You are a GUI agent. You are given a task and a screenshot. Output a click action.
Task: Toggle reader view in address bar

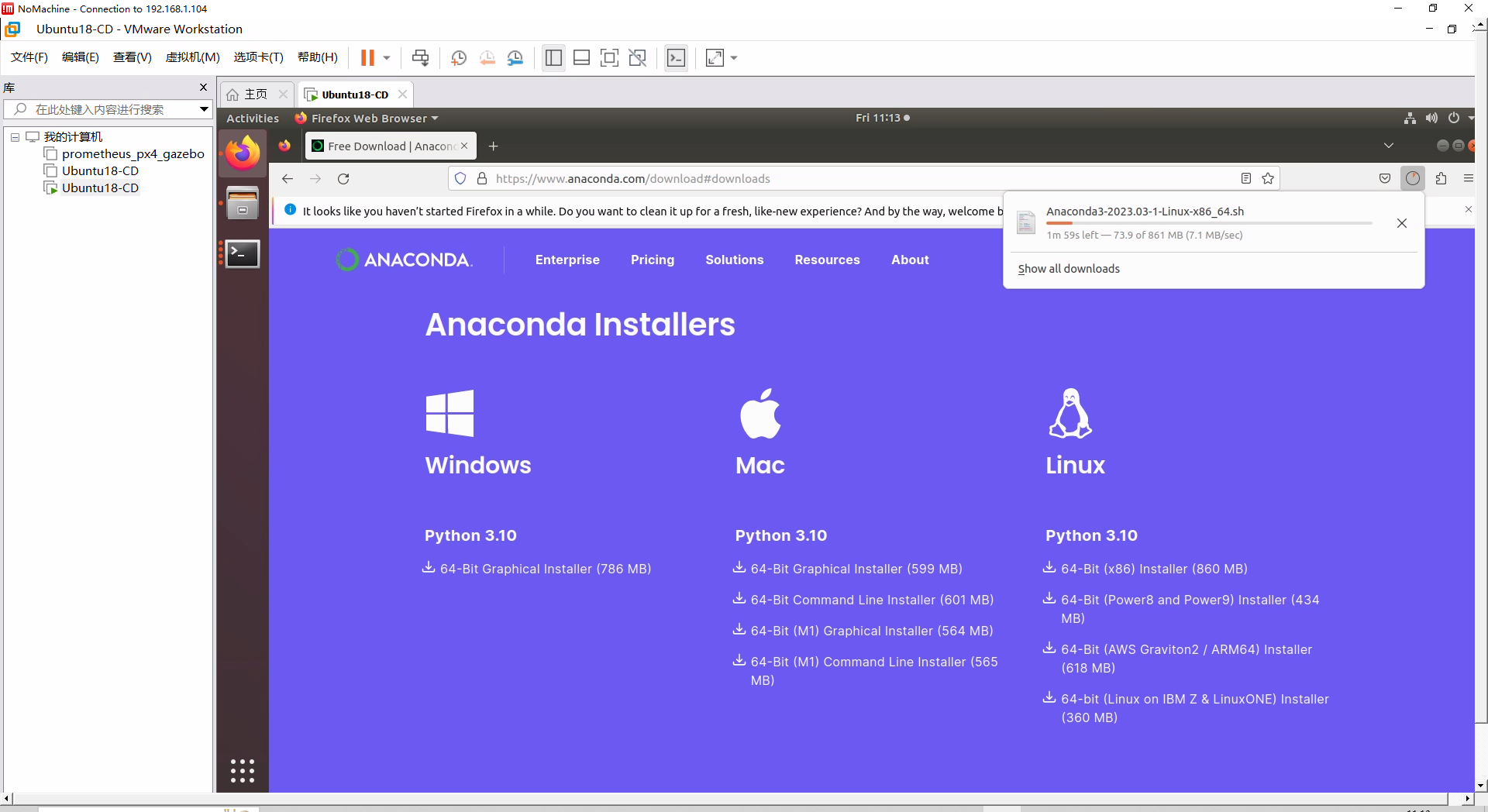pos(1245,178)
